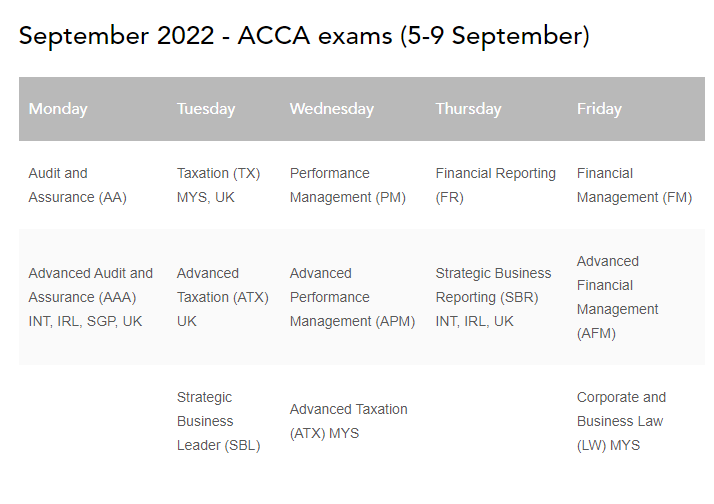Select the Monday column header

[x=58, y=109]
